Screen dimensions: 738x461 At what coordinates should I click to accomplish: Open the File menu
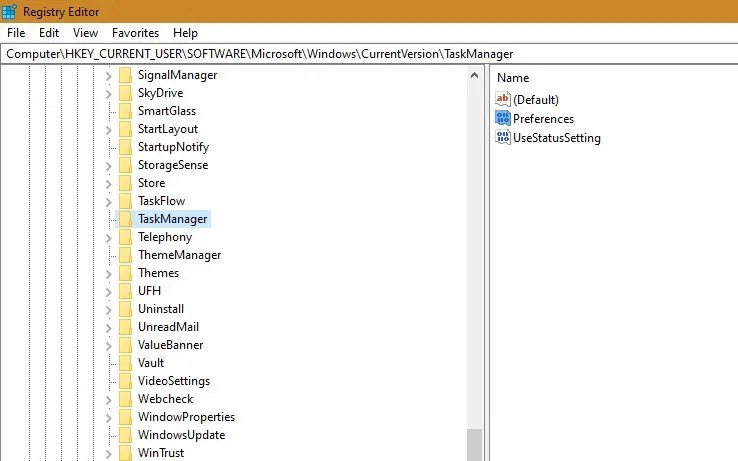16,33
